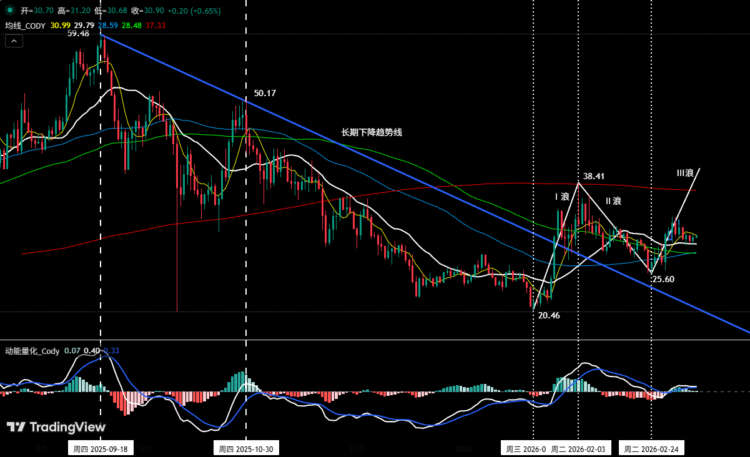The height and width of the screenshot is (457, 750).
Task: Collapse the indicator legend chevron button
Action: tap(14, 41)
